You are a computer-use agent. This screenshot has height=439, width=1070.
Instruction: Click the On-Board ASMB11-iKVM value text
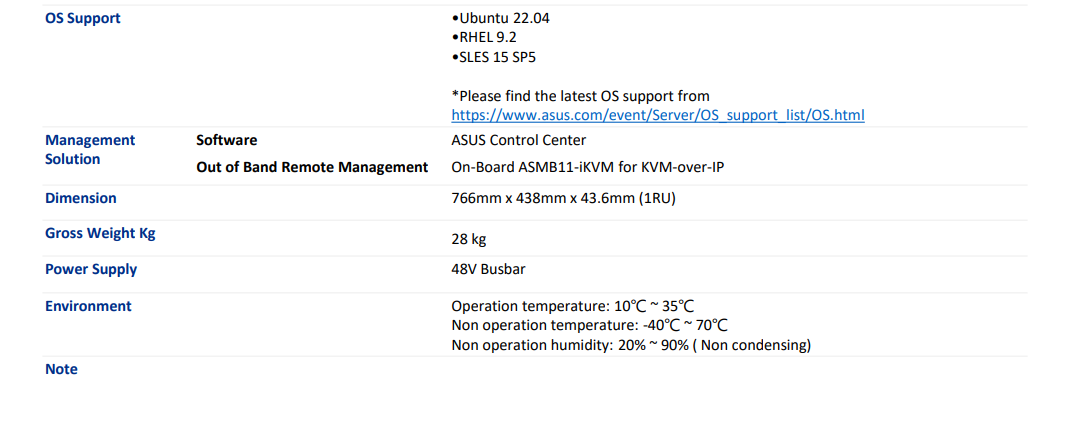pyautogui.click(x=587, y=167)
